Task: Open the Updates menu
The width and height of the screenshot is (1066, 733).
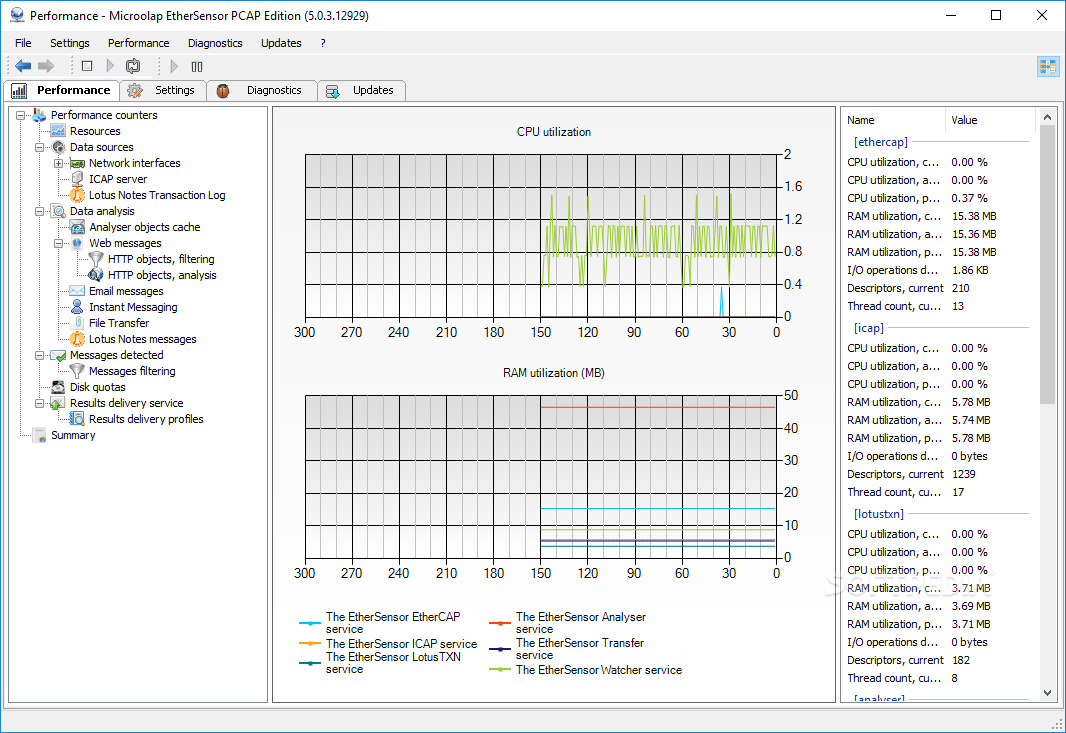Action: click(x=281, y=43)
